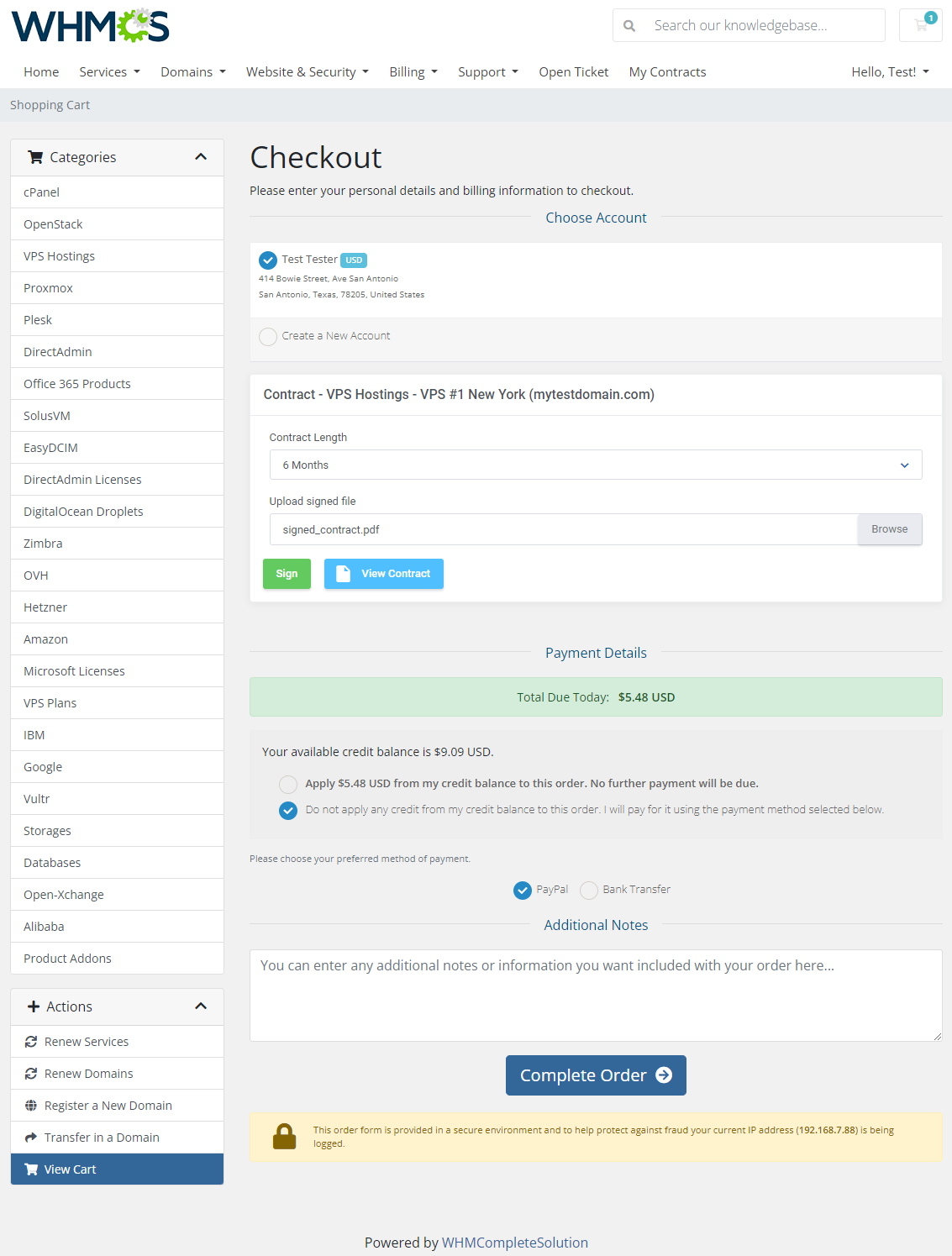The height and width of the screenshot is (1256, 952).
Task: Click Open Ticket menu item
Action: (x=574, y=71)
